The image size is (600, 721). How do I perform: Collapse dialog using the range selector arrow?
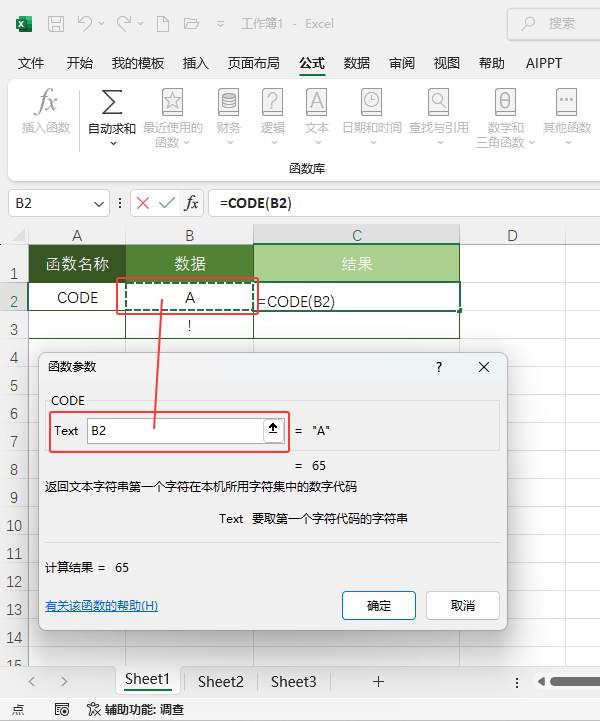coord(273,429)
